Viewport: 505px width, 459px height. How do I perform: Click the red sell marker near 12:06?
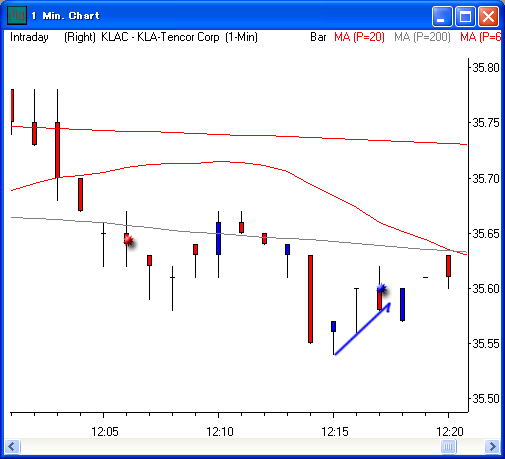pos(128,240)
